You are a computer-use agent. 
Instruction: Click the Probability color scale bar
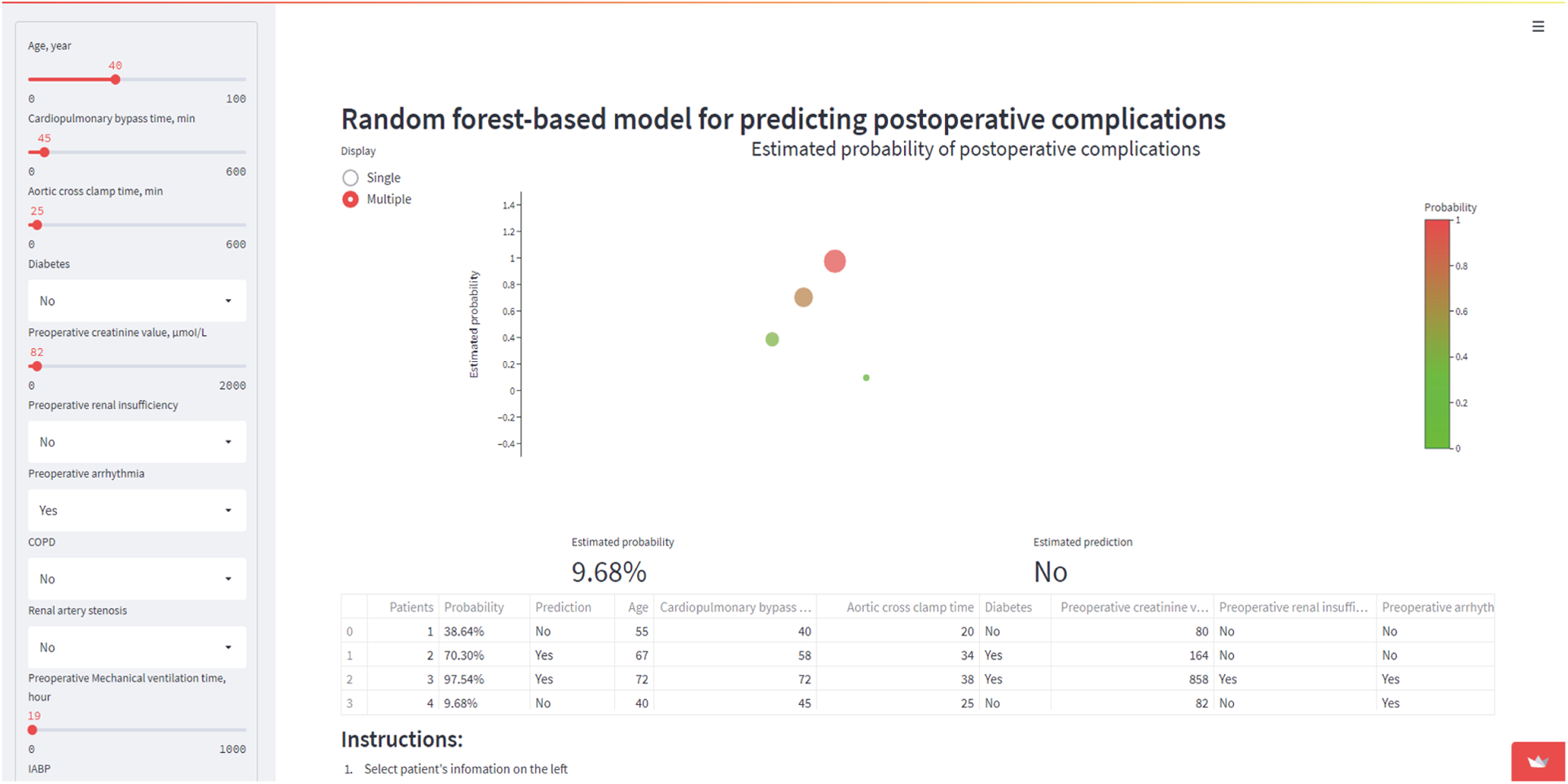point(1437,334)
